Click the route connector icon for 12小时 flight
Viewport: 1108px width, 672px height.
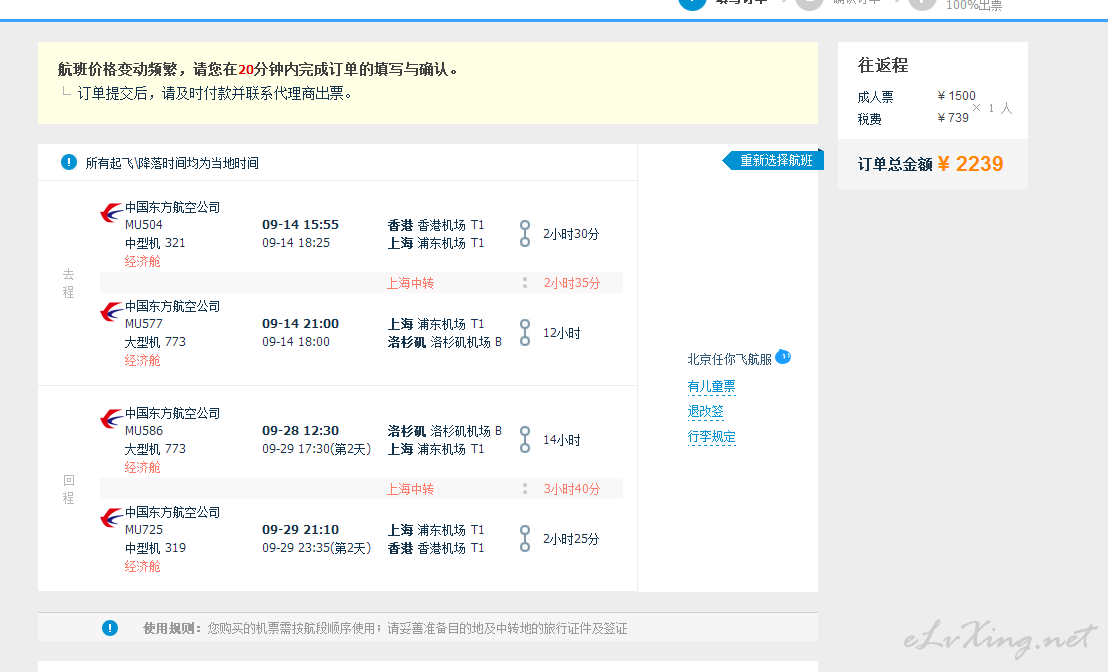point(524,333)
